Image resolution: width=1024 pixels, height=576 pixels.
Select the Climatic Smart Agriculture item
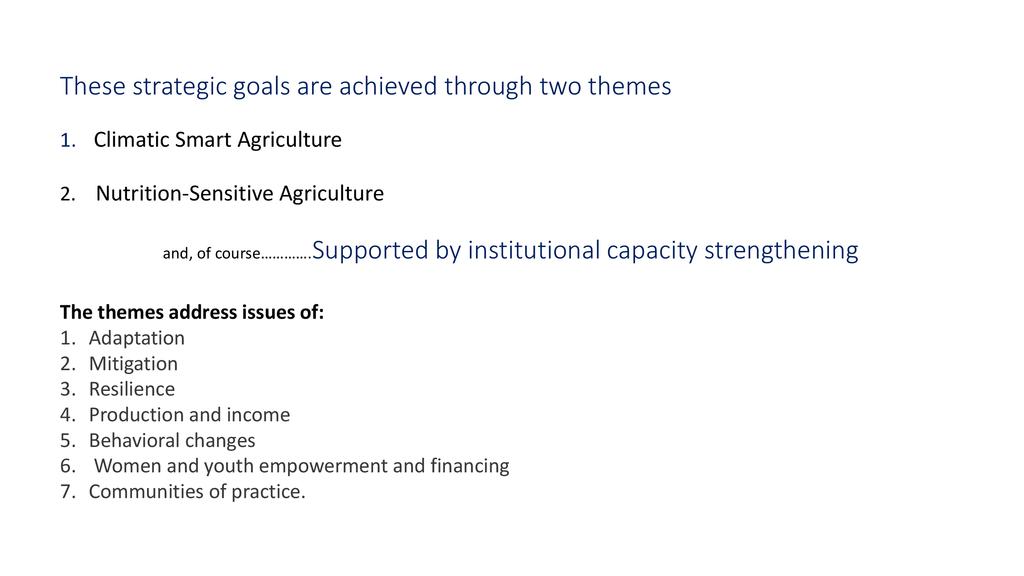[x=217, y=140]
